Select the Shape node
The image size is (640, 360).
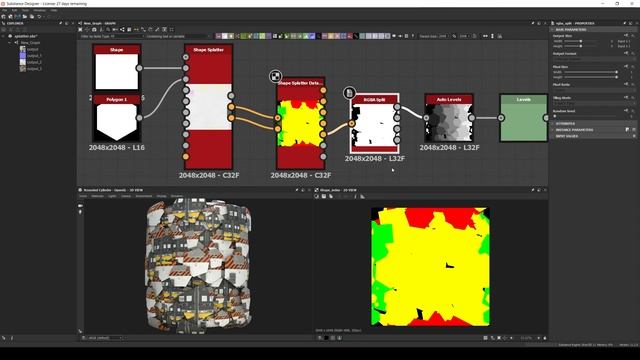117,68
